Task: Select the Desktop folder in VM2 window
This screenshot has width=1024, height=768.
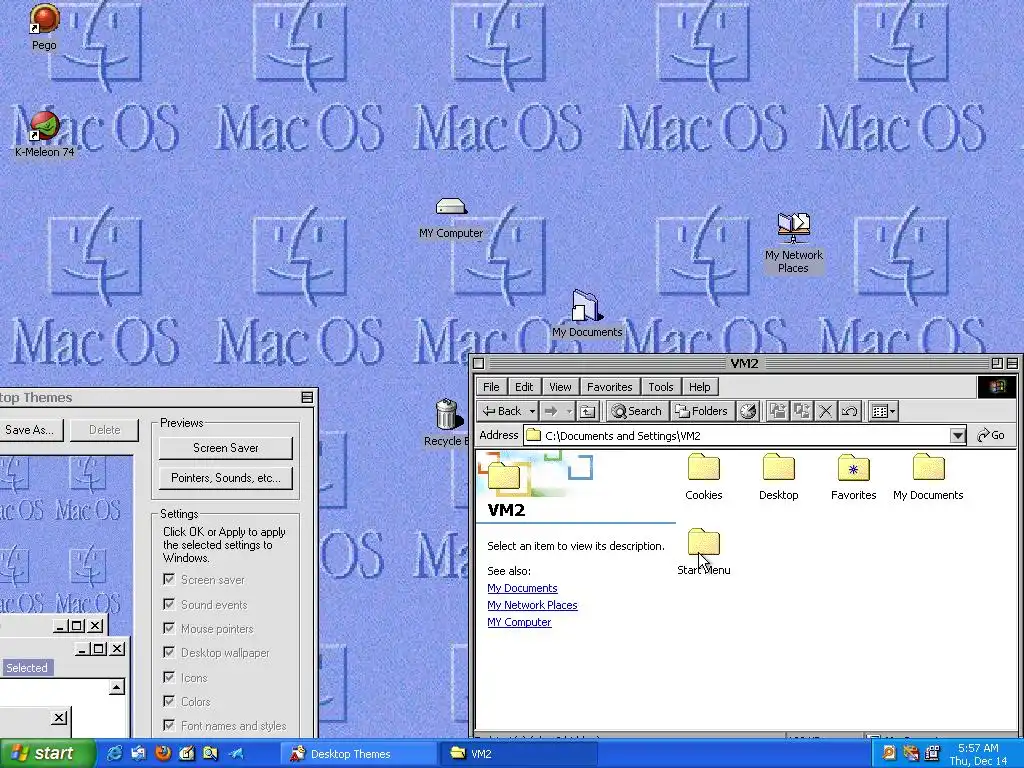Action: click(778, 468)
